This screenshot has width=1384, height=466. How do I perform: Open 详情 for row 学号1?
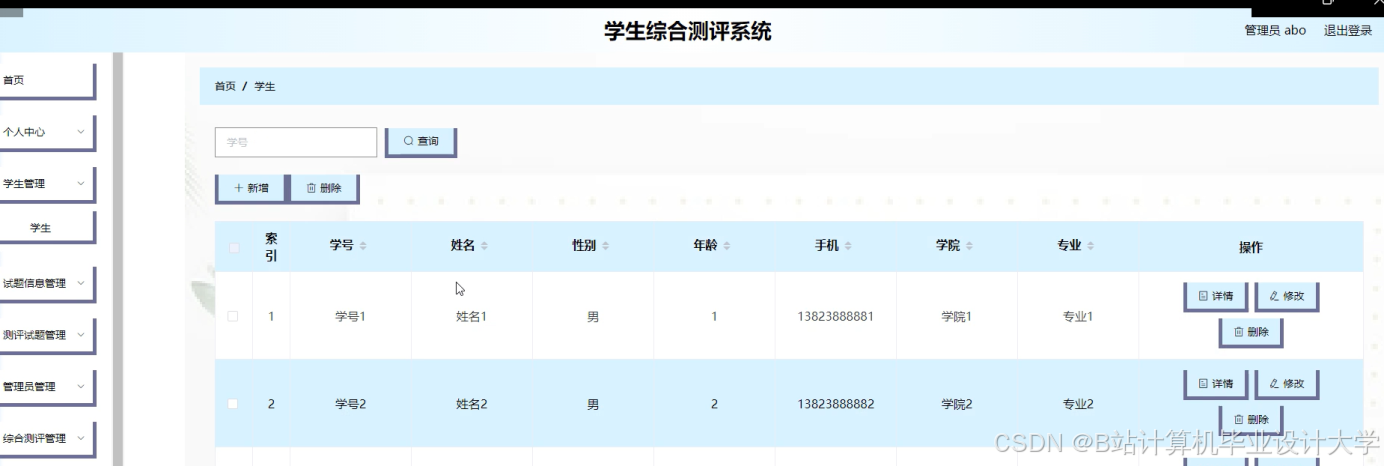point(1216,297)
